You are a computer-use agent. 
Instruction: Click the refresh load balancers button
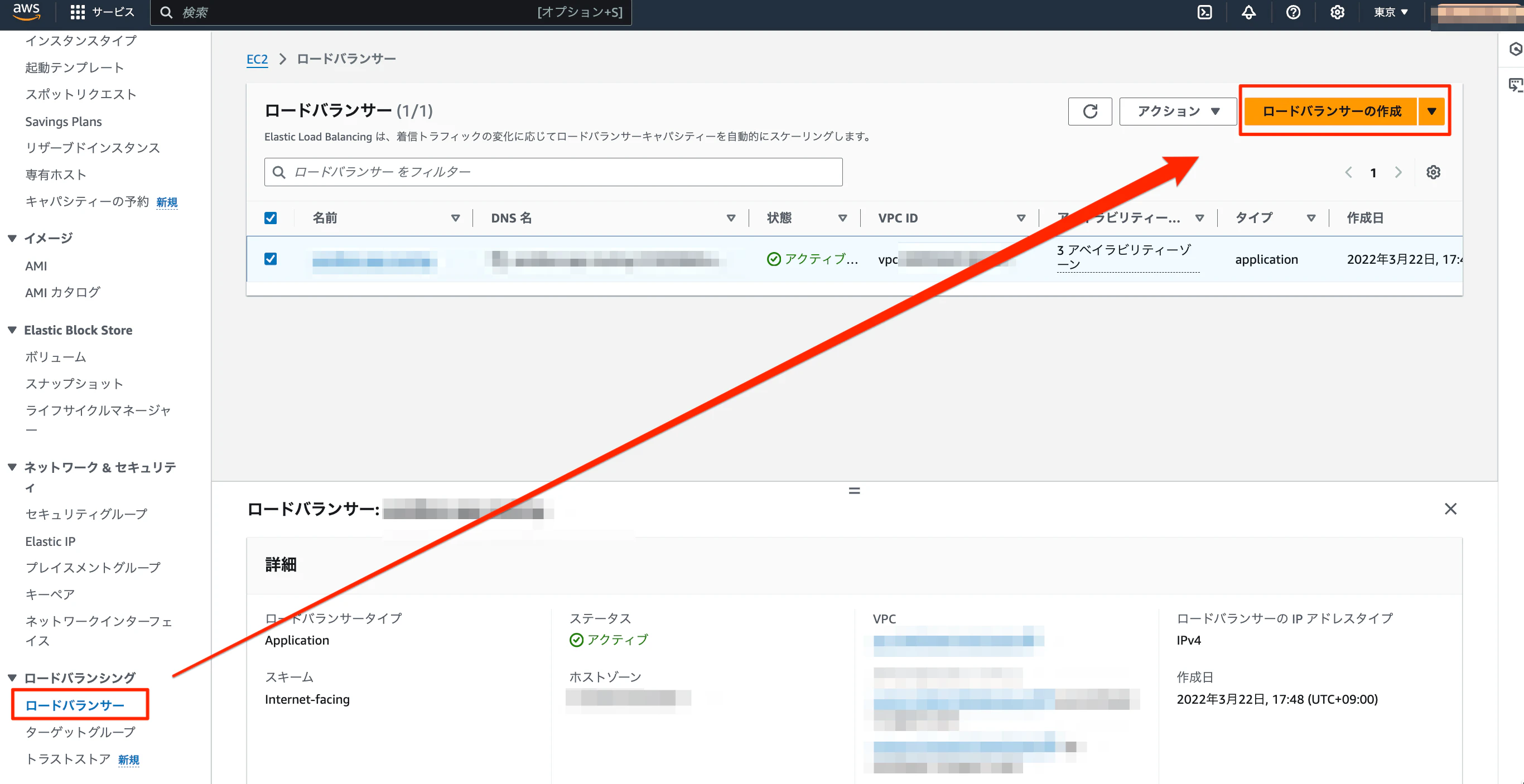pos(1090,111)
